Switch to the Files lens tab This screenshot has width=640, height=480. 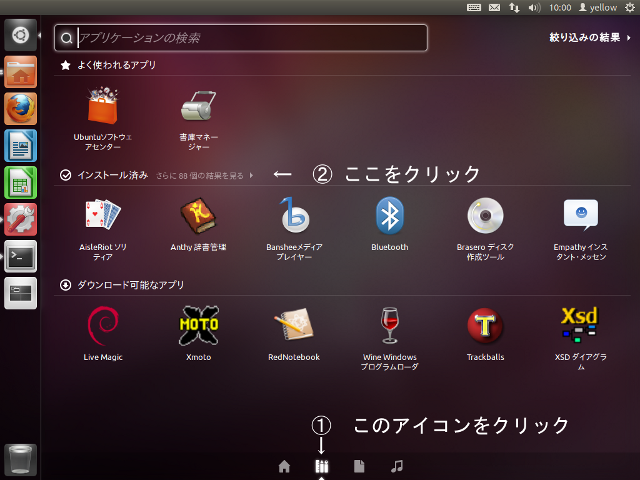pyautogui.click(x=359, y=466)
